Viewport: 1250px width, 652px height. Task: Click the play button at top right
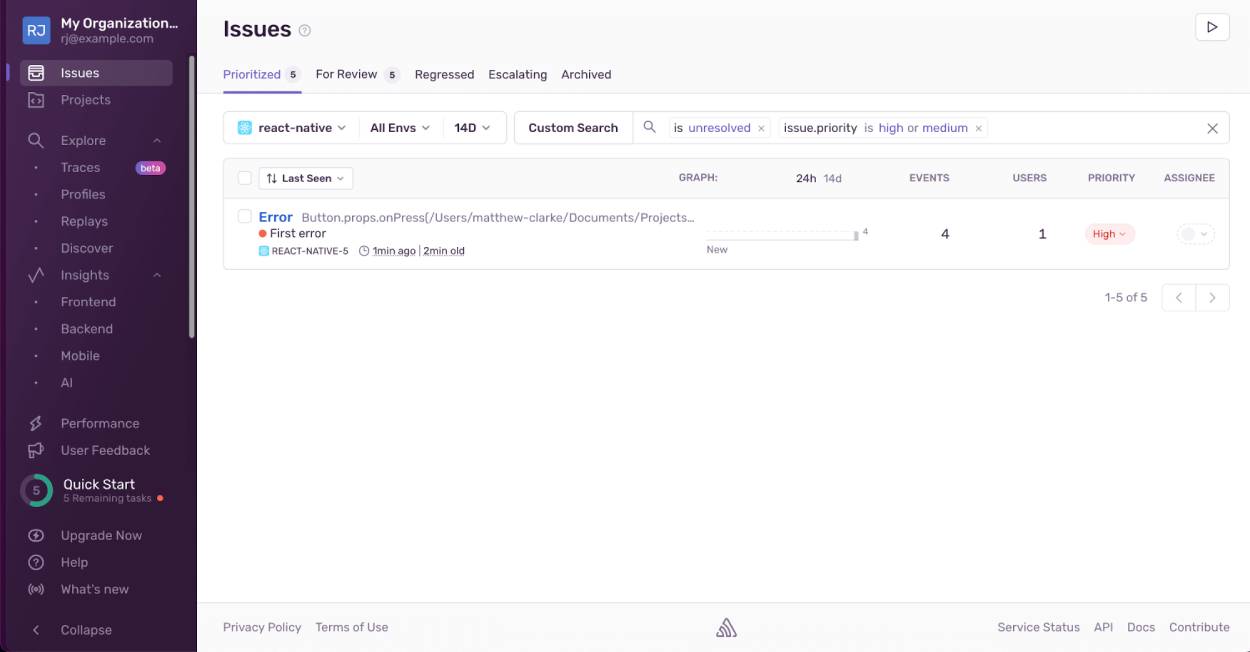point(1212,27)
